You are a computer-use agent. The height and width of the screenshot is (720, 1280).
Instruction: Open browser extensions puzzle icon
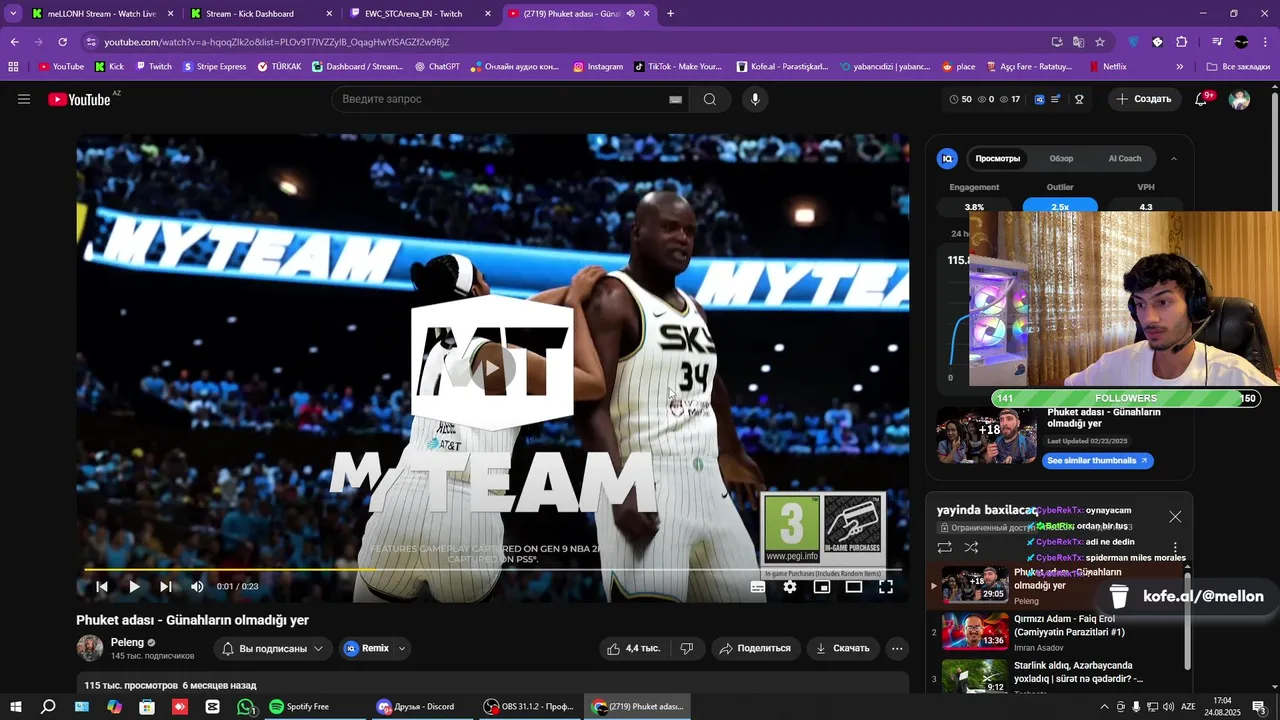(1181, 42)
